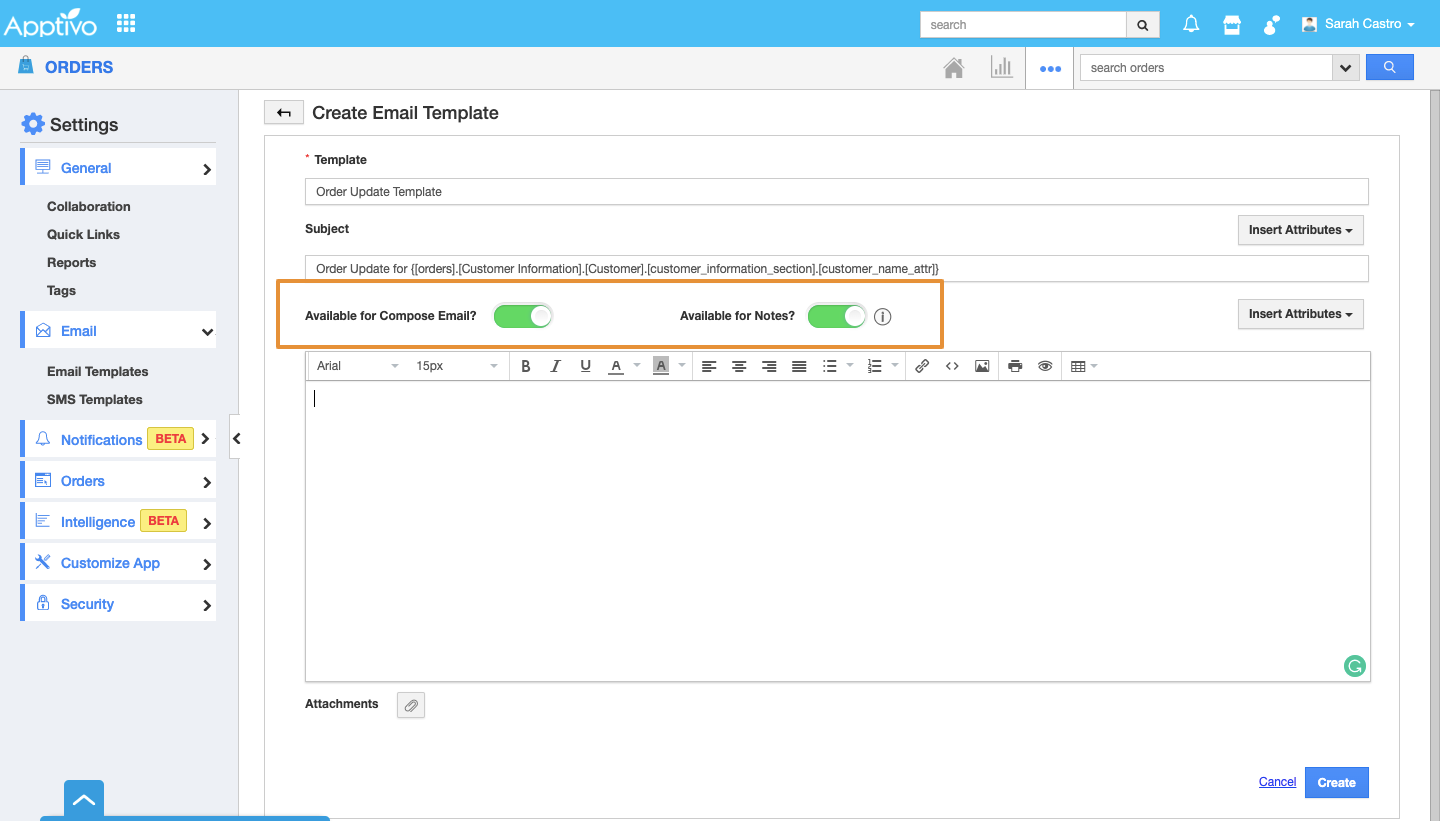Click the insert image icon in editor
Viewport: 1440px width, 821px height.
[982, 366]
